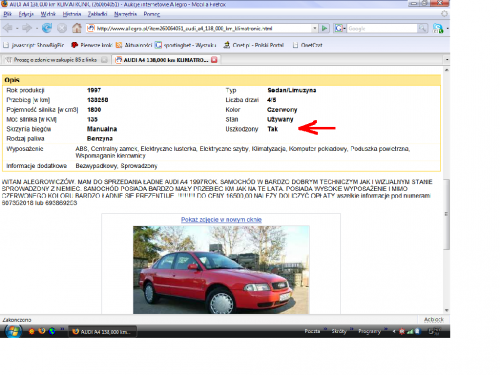Open the Onet.pl - Polski Portal bookmark
This screenshot has width=500, height=375.
pos(254,45)
